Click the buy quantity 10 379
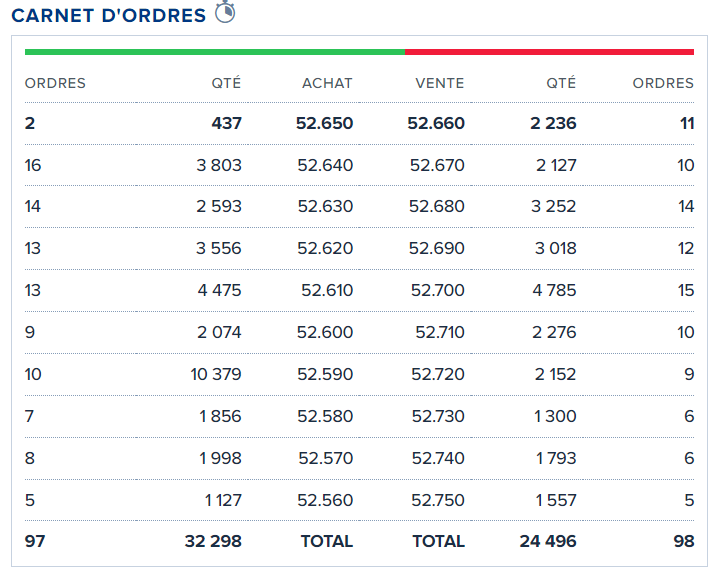This screenshot has height=570, width=709. click(215, 374)
